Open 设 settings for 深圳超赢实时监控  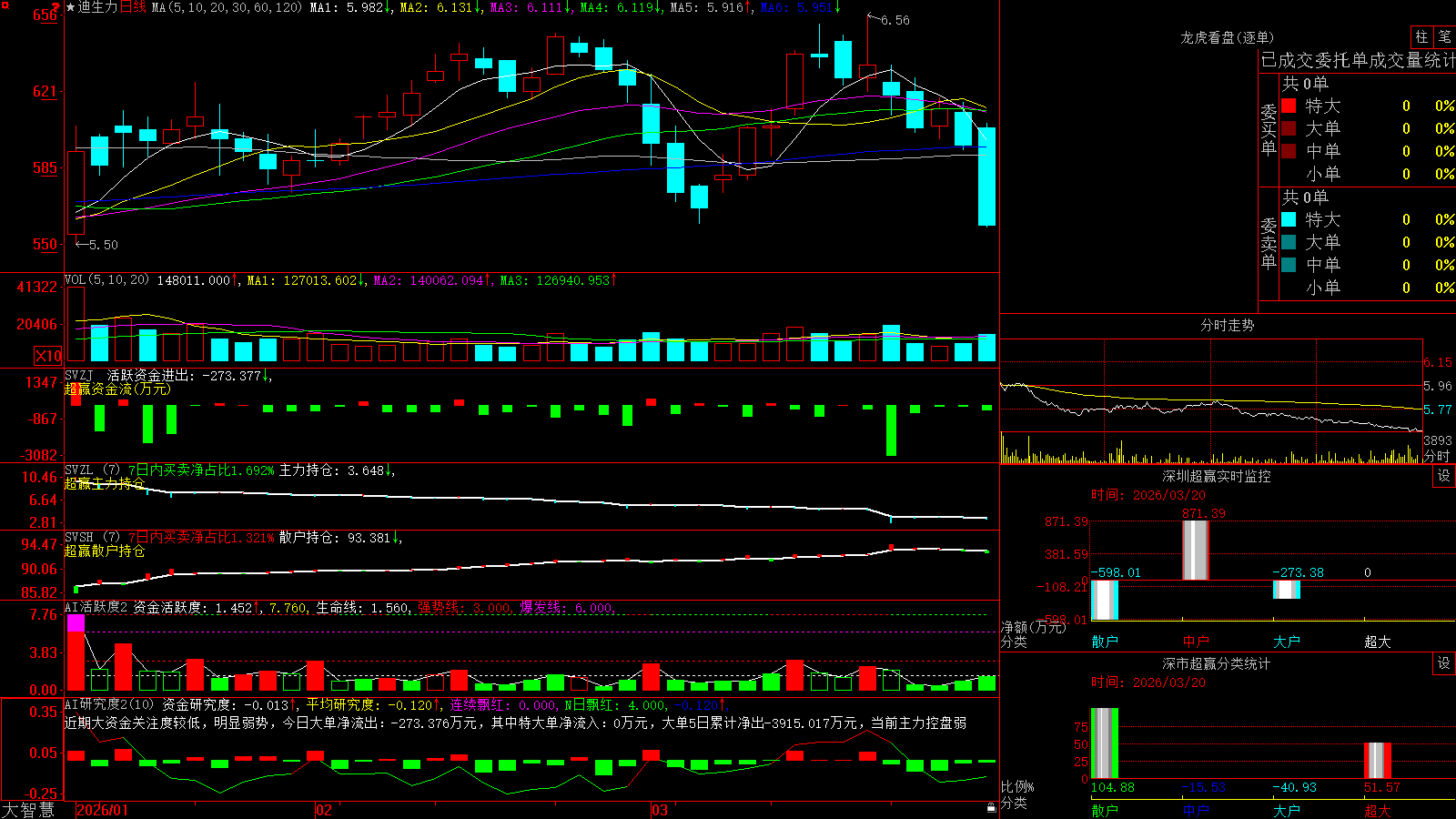pos(1444,476)
